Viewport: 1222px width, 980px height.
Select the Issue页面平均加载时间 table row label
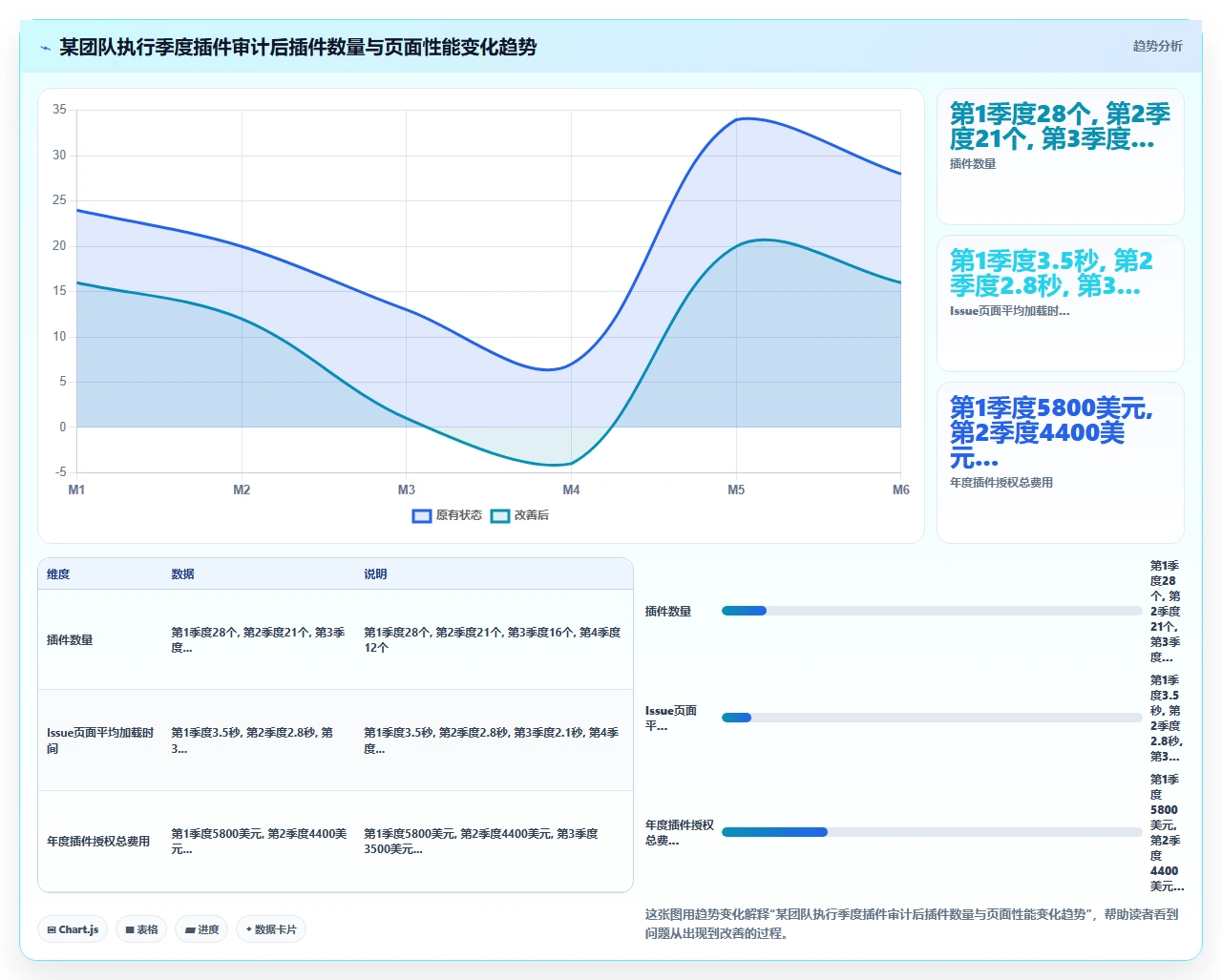pyautogui.click(x=100, y=740)
